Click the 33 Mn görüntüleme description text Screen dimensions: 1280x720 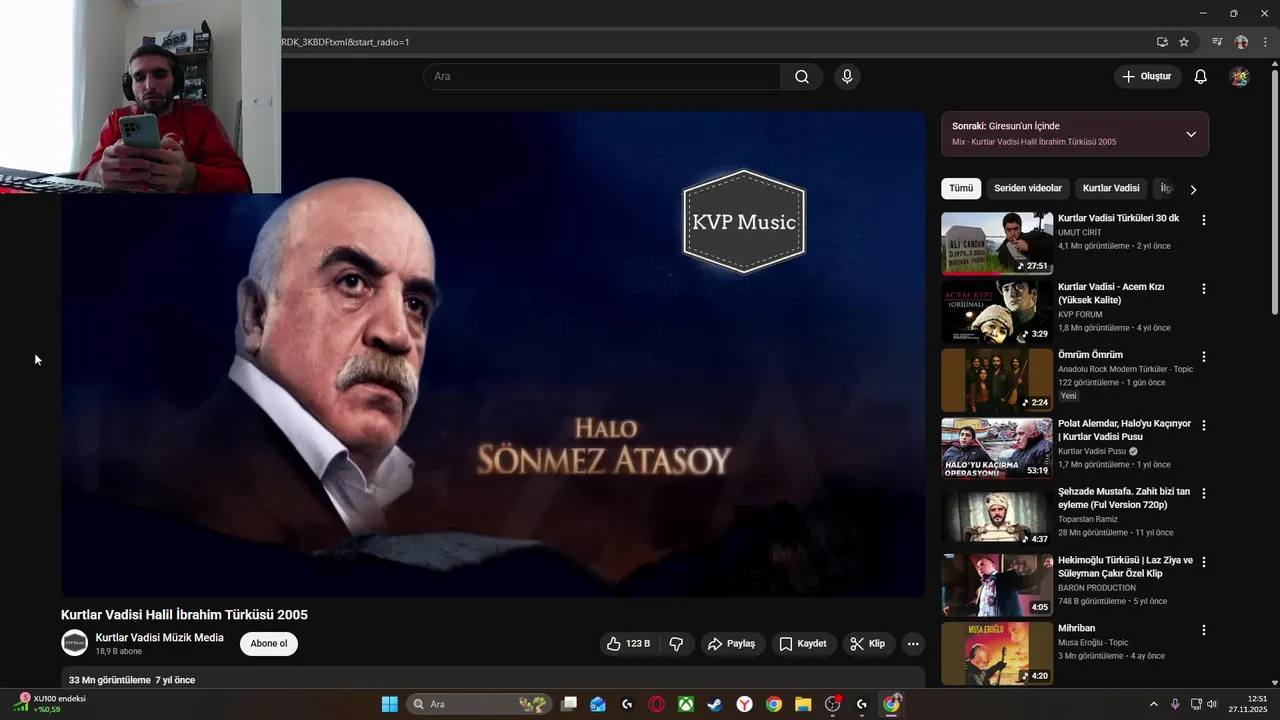tap(132, 680)
